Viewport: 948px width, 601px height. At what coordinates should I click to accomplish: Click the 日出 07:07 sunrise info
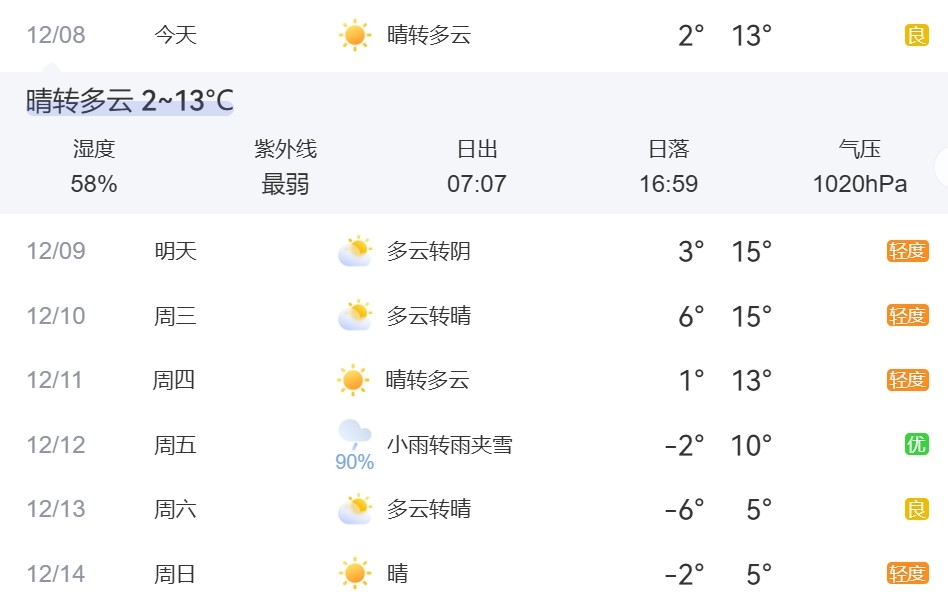477,167
